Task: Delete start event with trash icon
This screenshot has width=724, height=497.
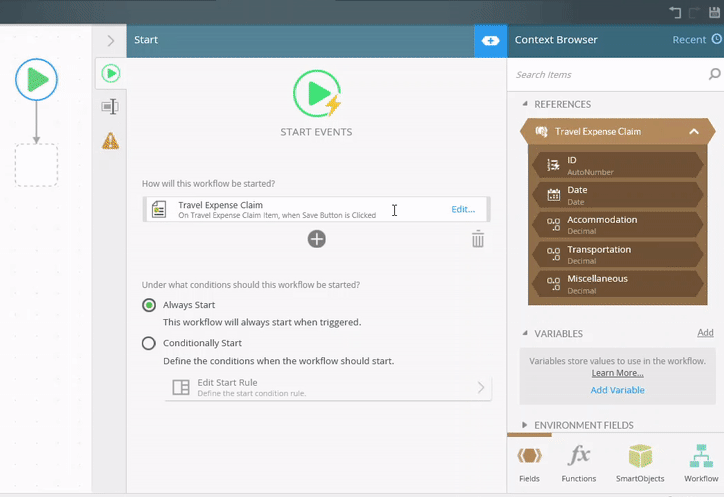Action: (x=478, y=239)
